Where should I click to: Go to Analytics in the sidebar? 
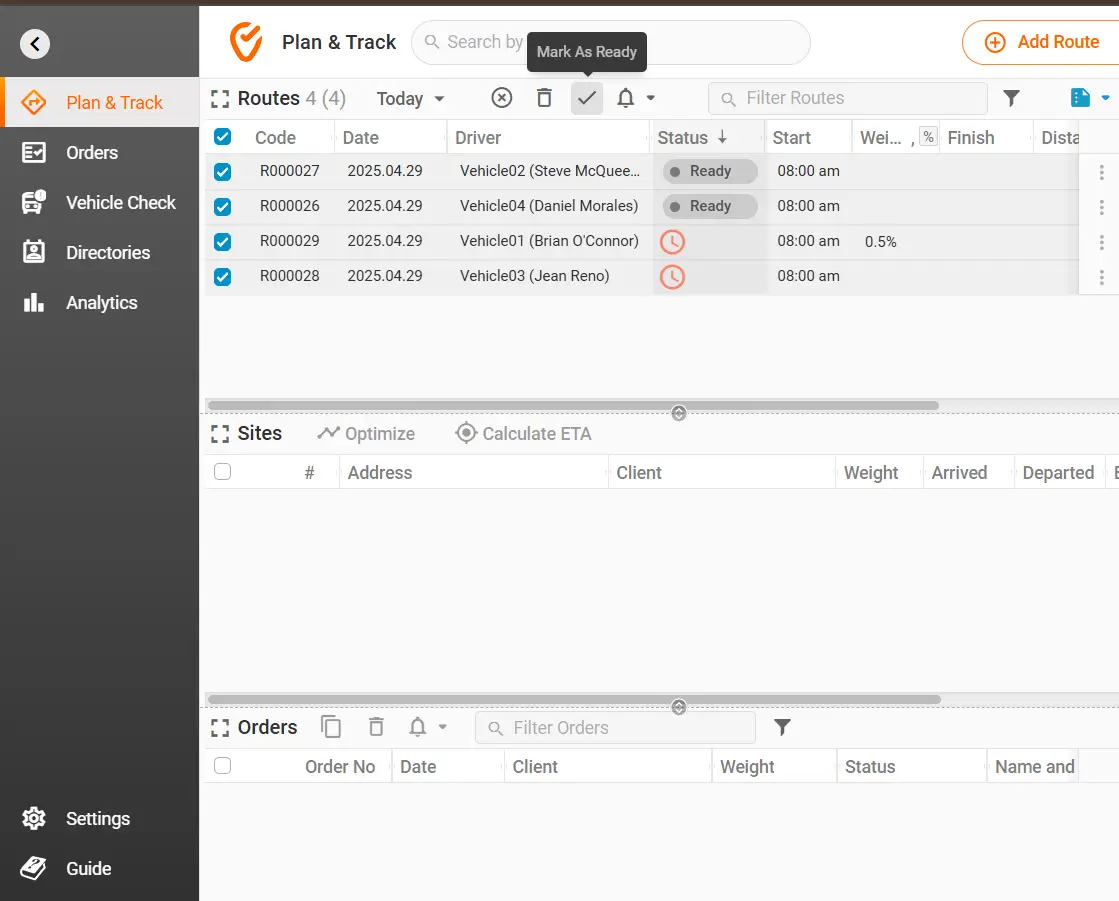tap(101, 303)
